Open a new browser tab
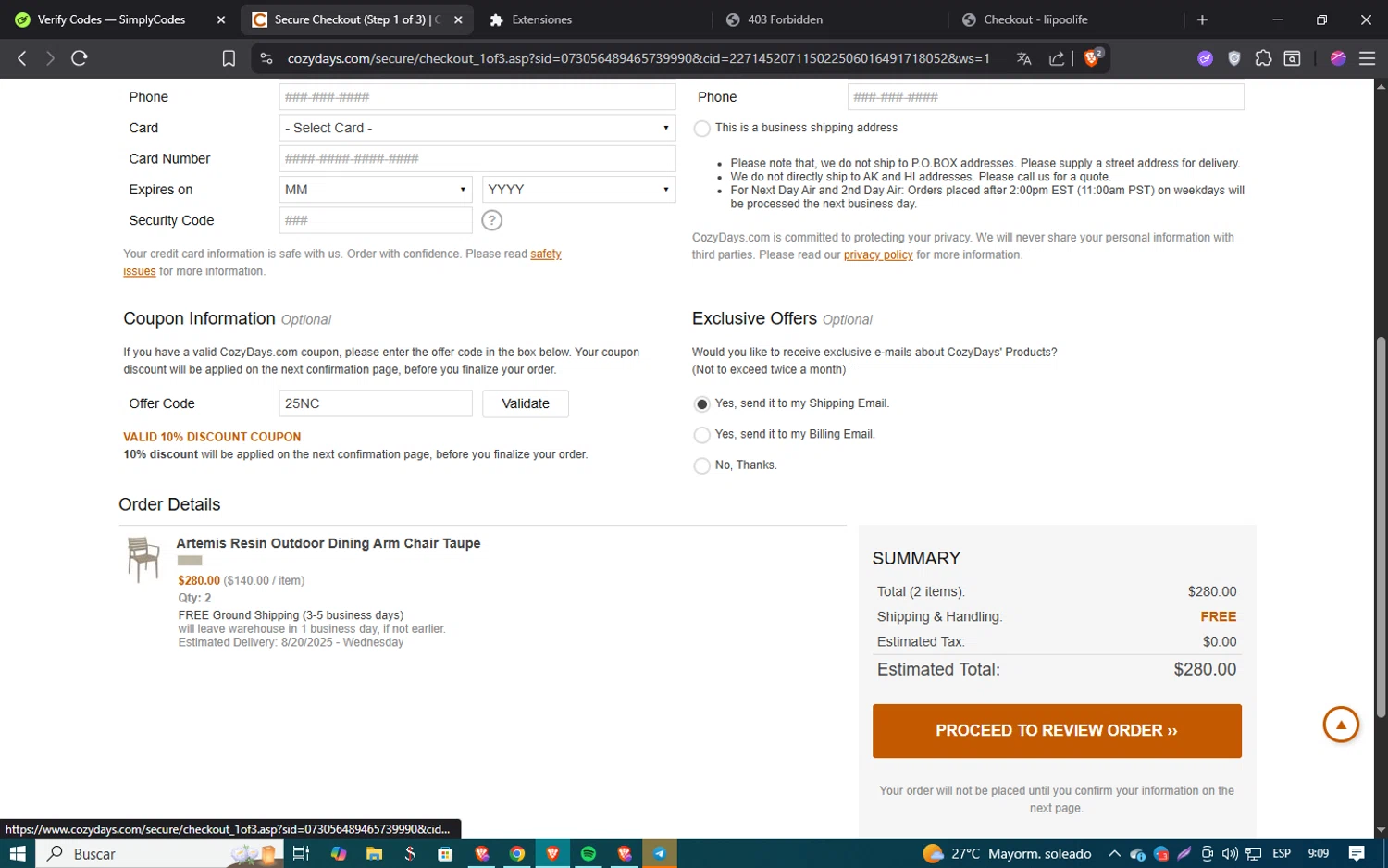Image resolution: width=1388 pixels, height=868 pixels. 1202,19
